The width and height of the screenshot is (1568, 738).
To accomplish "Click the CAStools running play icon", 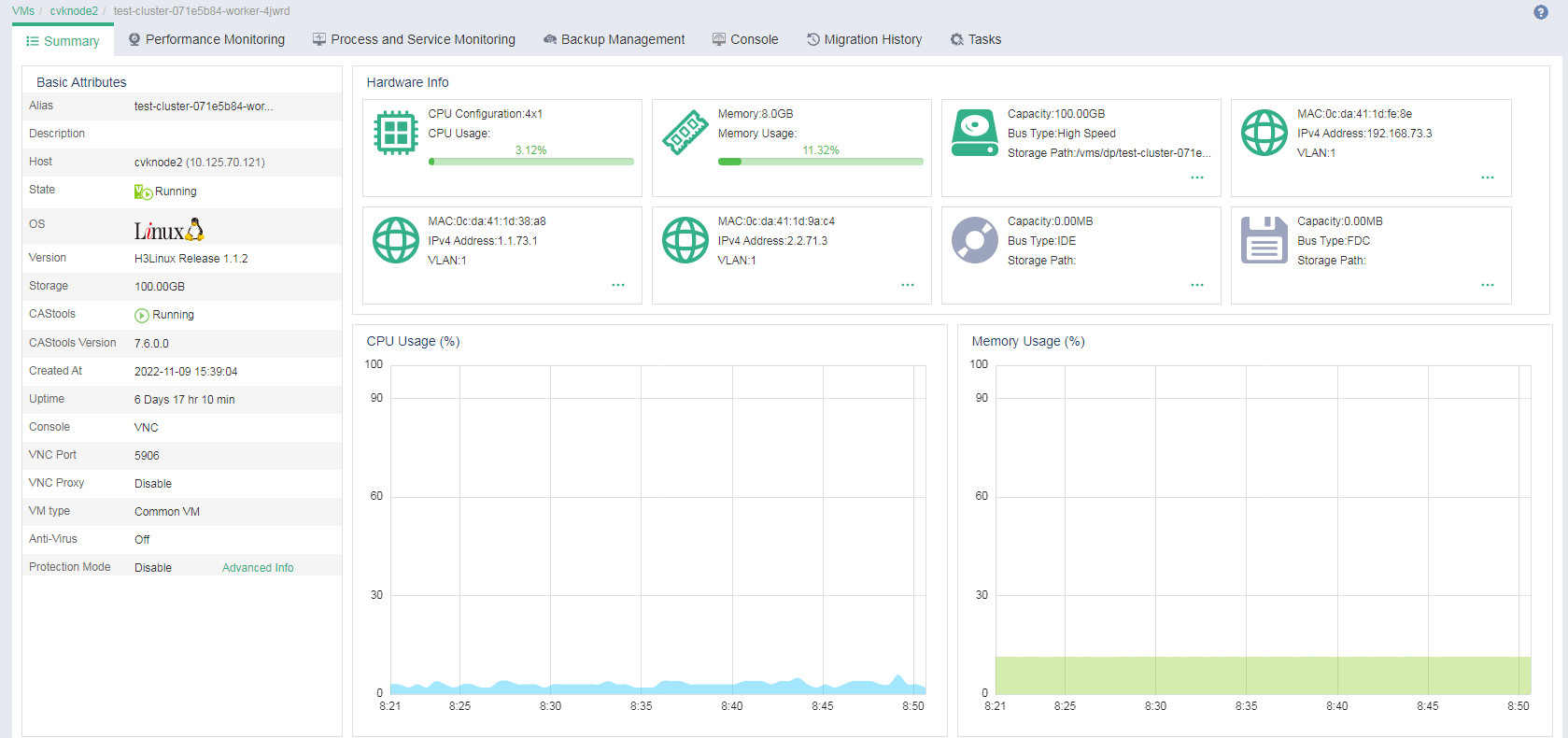I will 142,316.
